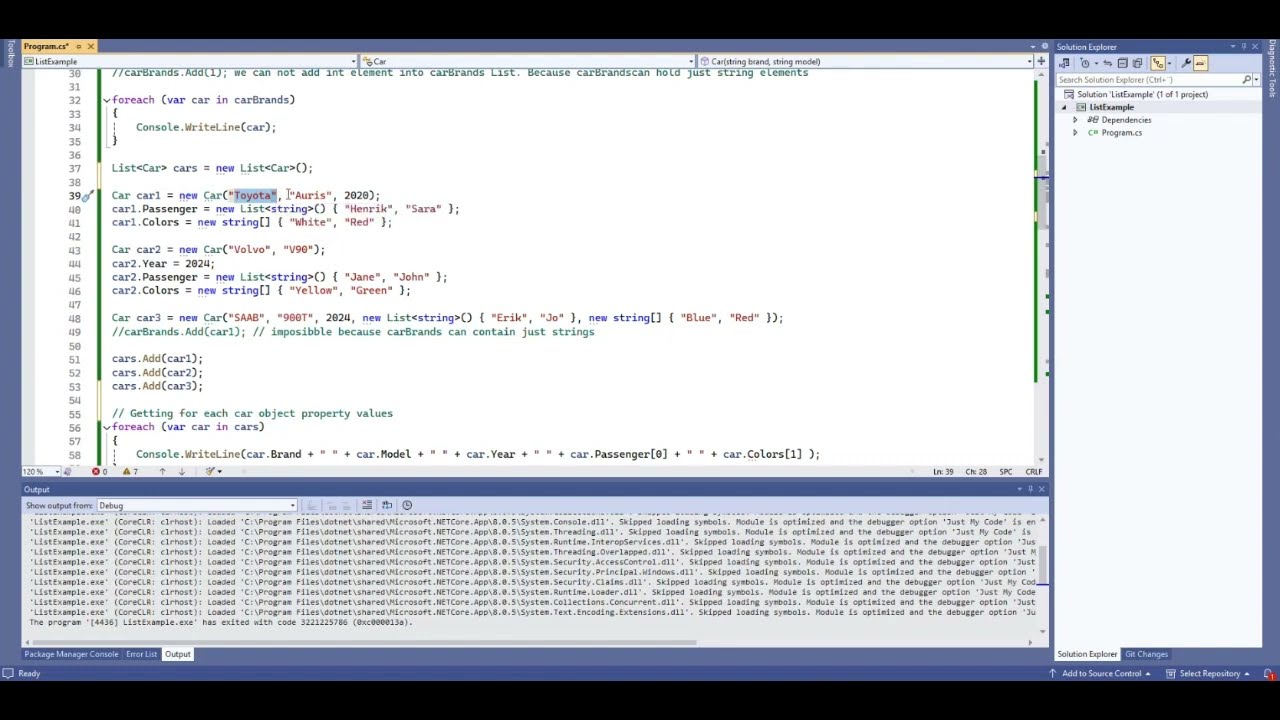Click magnifier search icon in Solution Explorer
This screenshot has width=1280, height=720.
pyautogui.click(x=1247, y=80)
